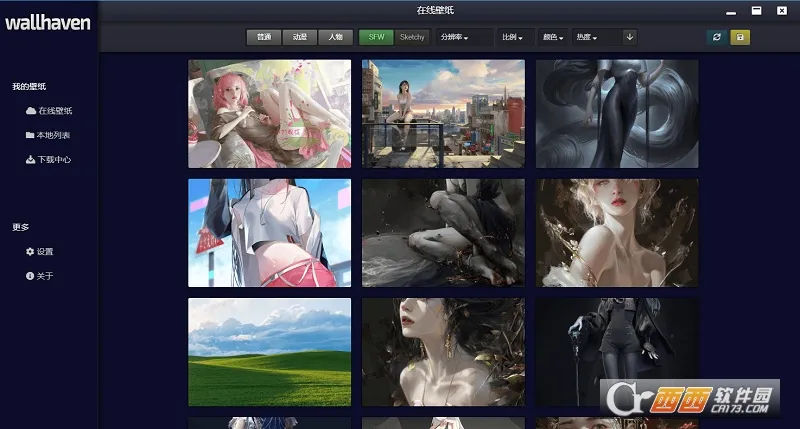Select the city rooftop girl wallpaper thumbnail

443,113
